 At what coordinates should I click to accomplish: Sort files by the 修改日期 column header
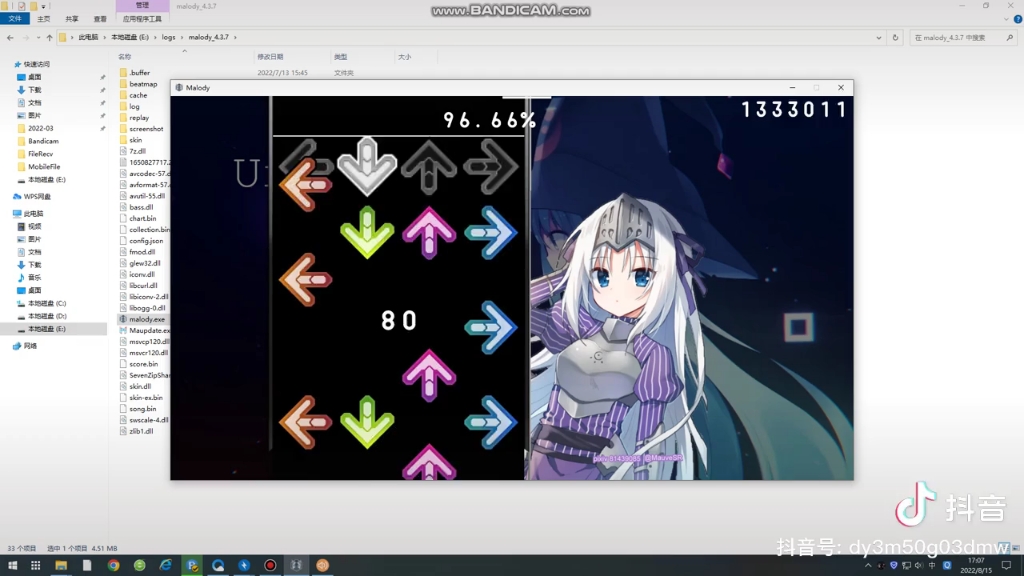click(x=270, y=57)
